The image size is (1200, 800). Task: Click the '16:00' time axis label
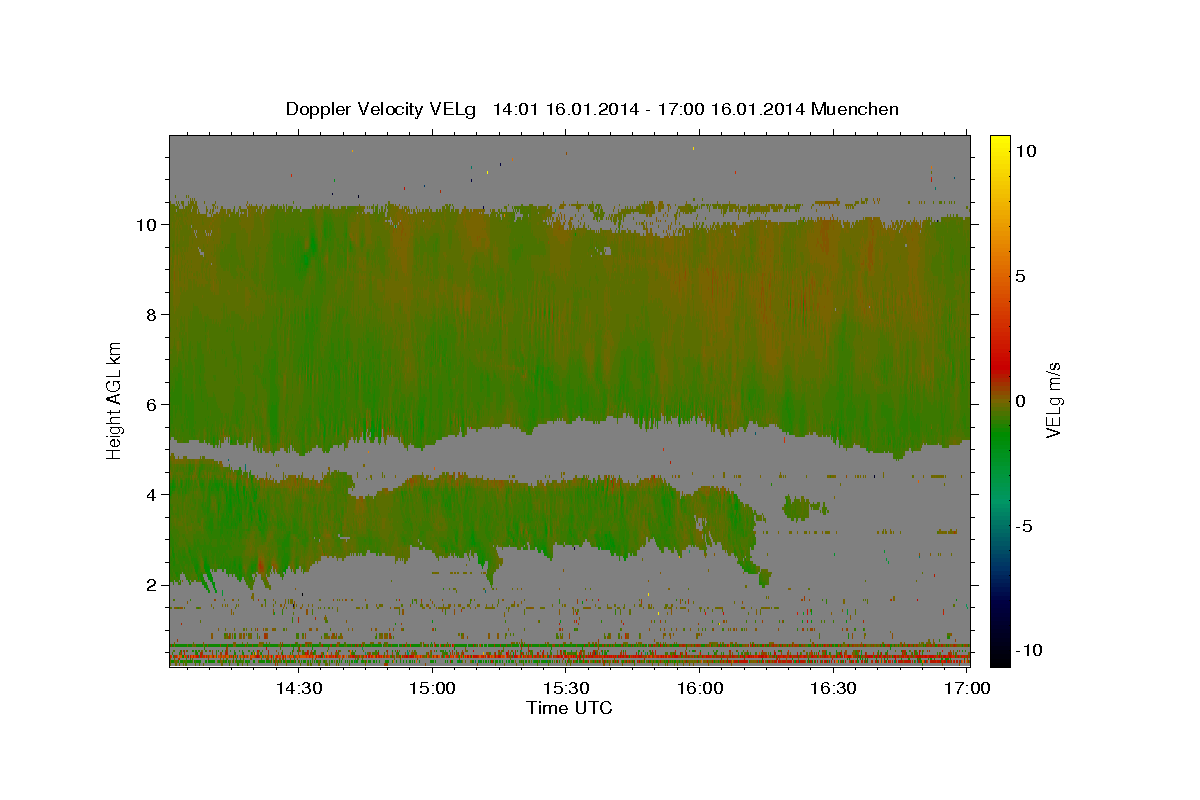coord(700,688)
